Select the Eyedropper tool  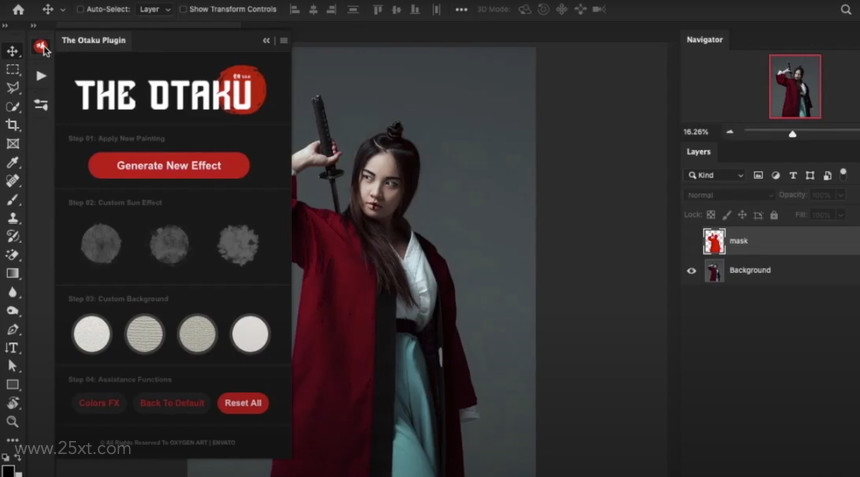12,162
